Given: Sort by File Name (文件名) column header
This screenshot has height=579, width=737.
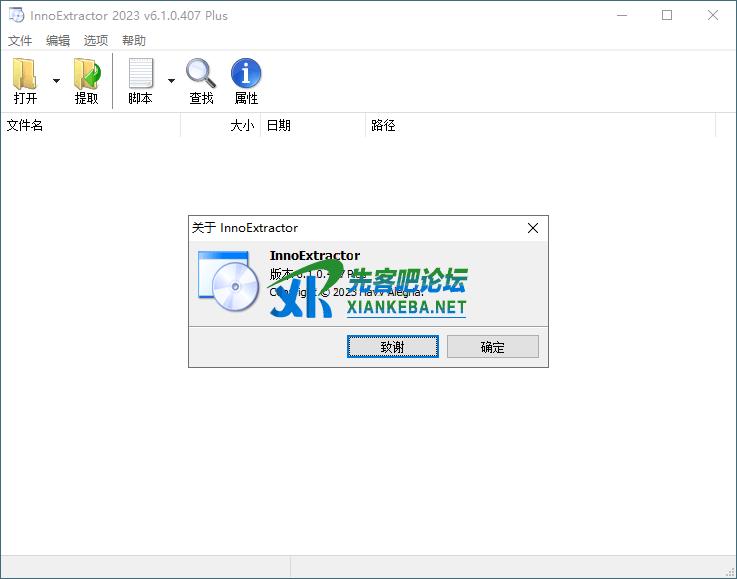Looking at the screenshot, I should point(90,126).
